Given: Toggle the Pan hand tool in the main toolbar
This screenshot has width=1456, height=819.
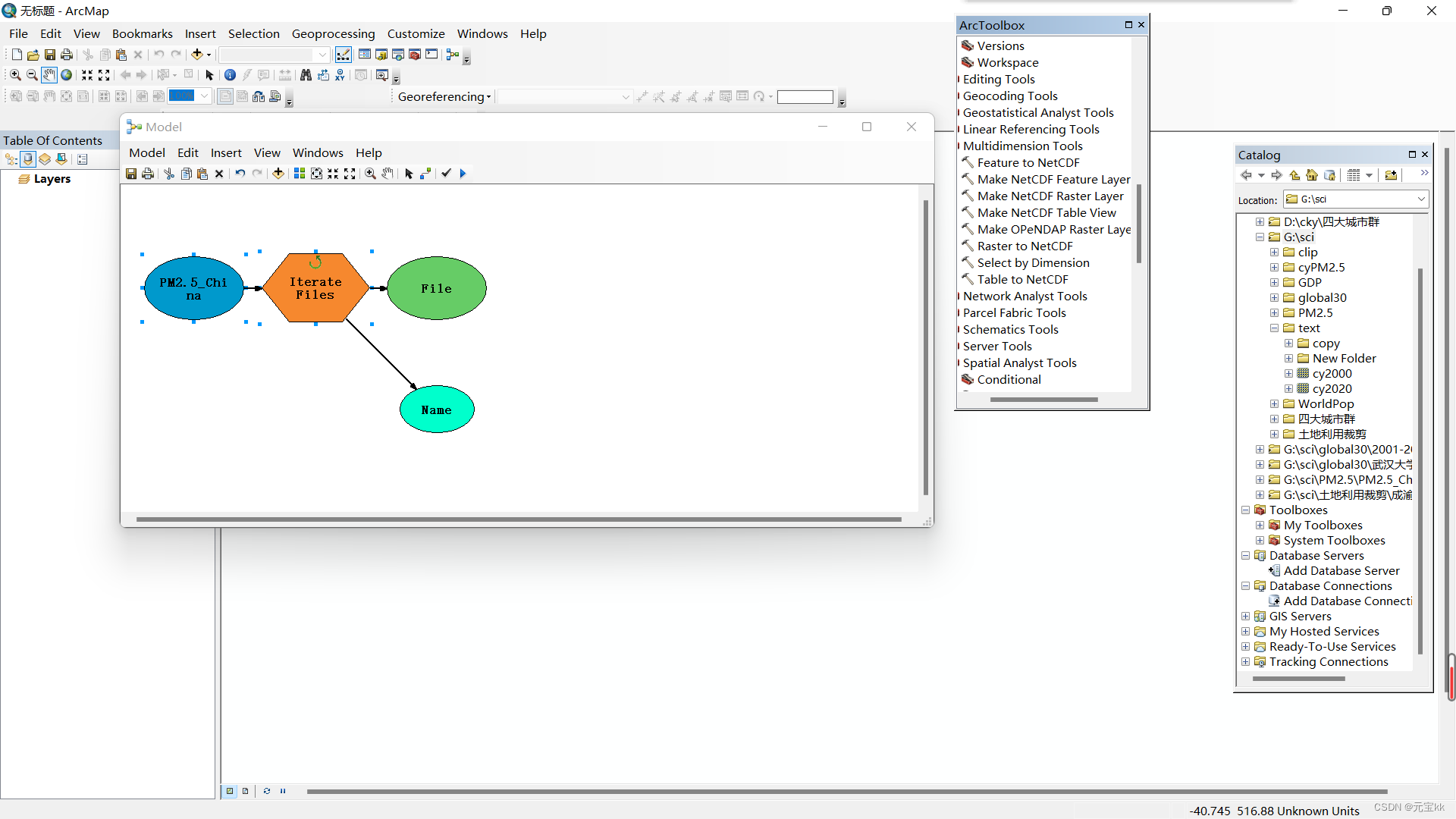Looking at the screenshot, I should pos(49,75).
